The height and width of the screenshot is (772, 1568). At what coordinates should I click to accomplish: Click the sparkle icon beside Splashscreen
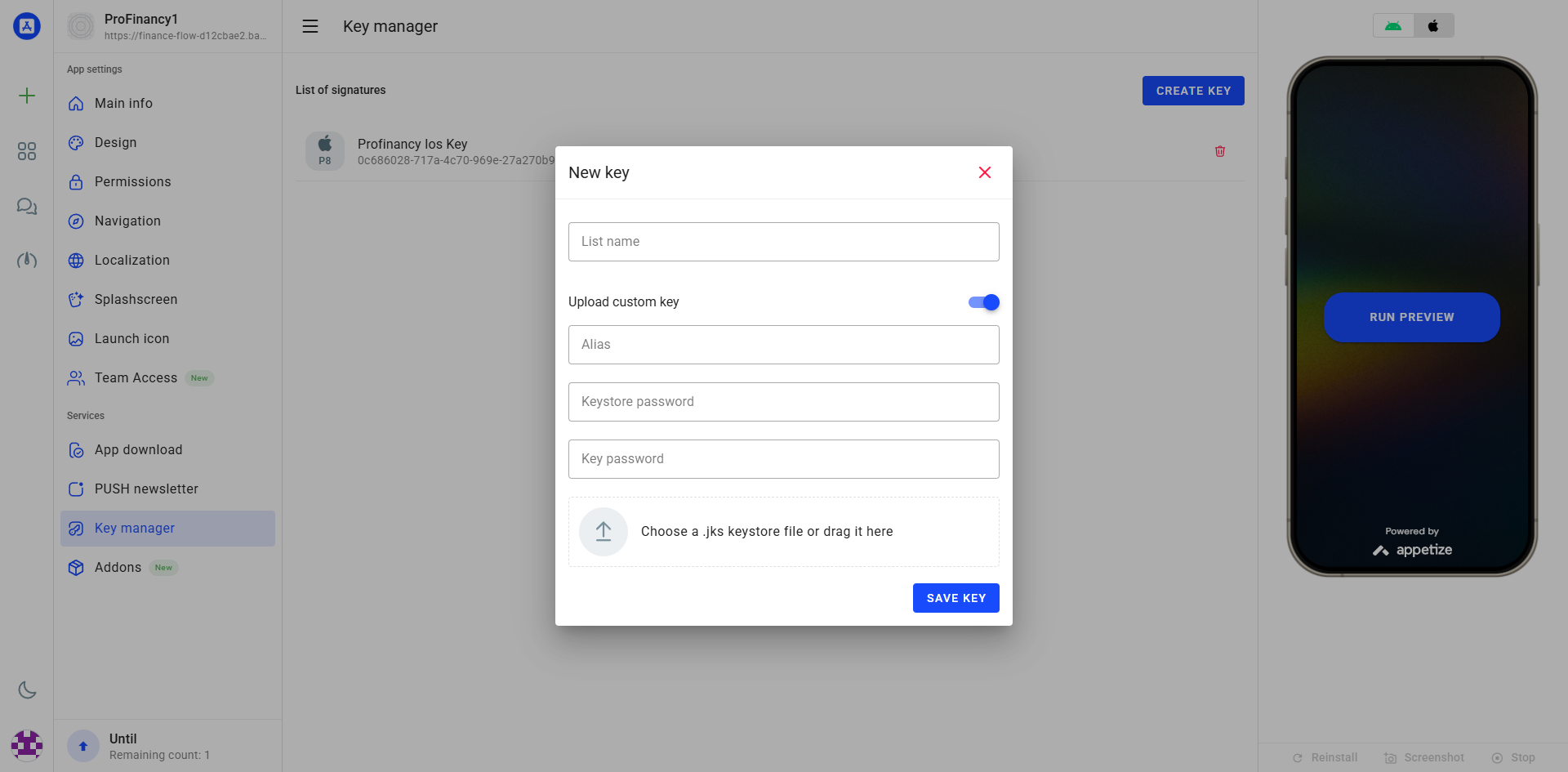tap(76, 299)
